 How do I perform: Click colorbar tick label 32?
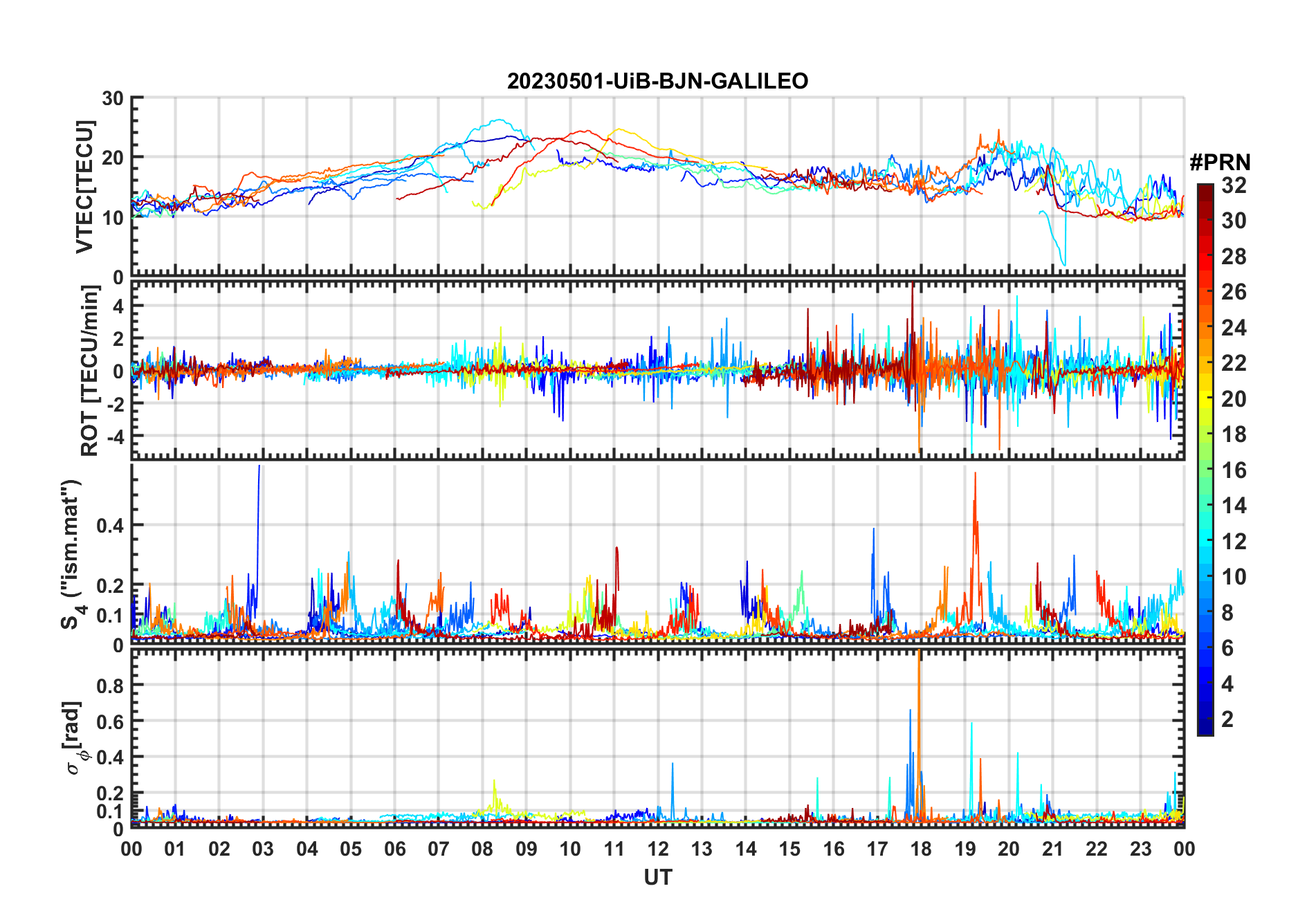pyautogui.click(x=1234, y=185)
